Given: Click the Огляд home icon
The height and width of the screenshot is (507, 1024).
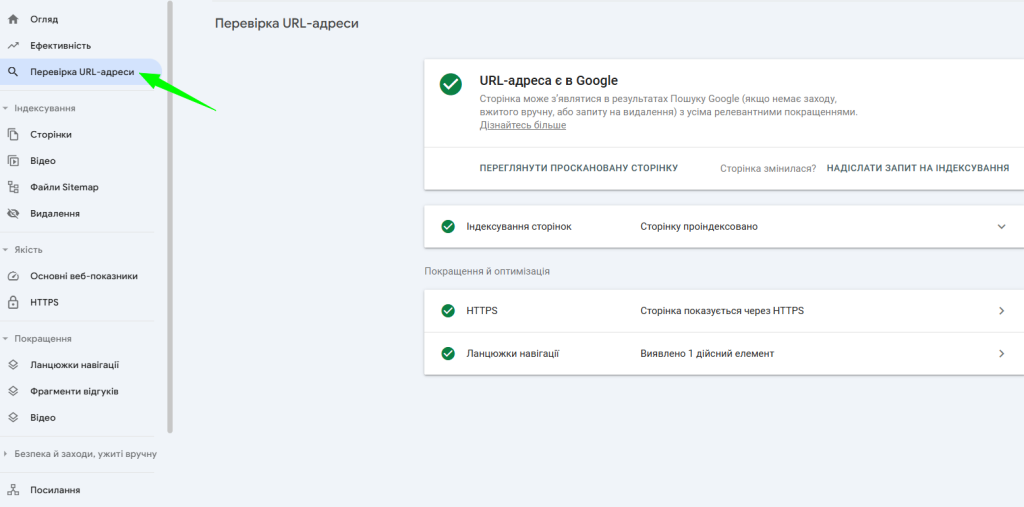Looking at the screenshot, I should tap(13, 19).
